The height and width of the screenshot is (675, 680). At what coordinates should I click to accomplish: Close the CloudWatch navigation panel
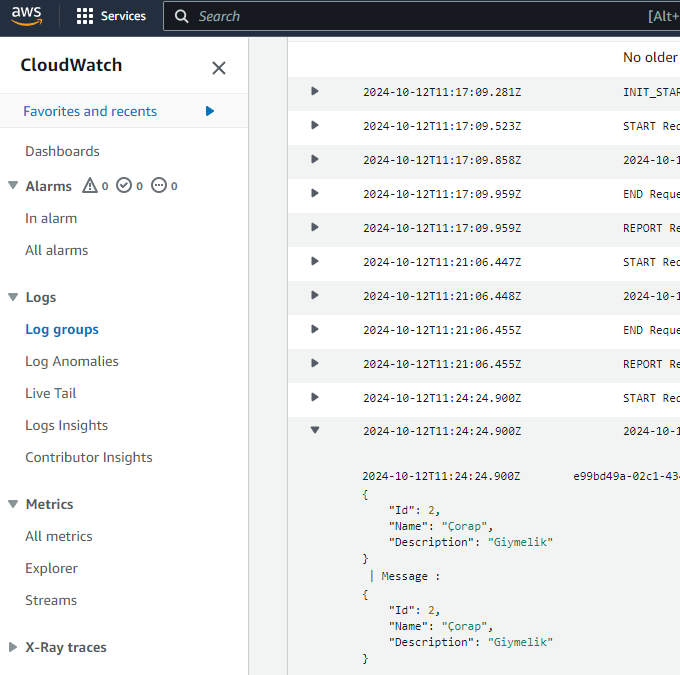click(219, 68)
